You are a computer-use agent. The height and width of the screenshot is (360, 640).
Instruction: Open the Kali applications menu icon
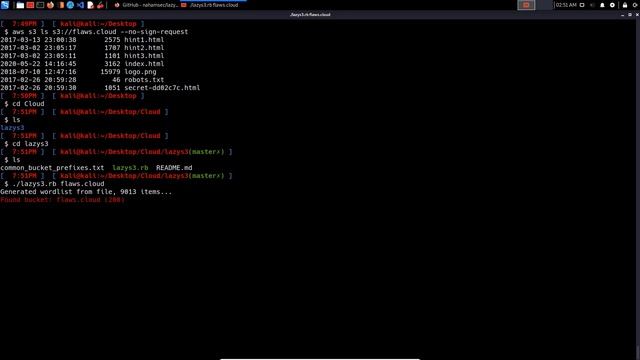5,5
